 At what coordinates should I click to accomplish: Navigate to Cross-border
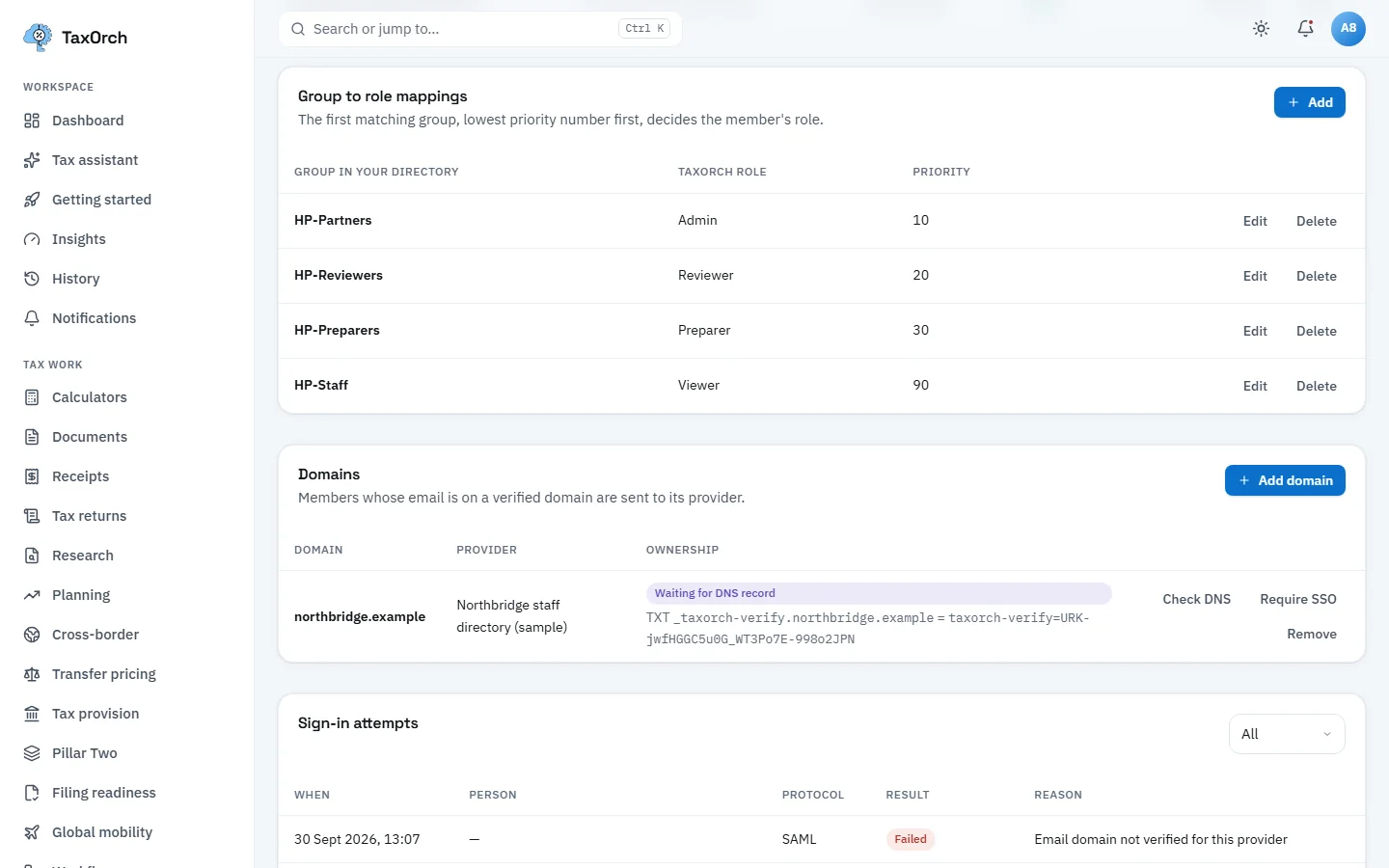tap(95, 635)
